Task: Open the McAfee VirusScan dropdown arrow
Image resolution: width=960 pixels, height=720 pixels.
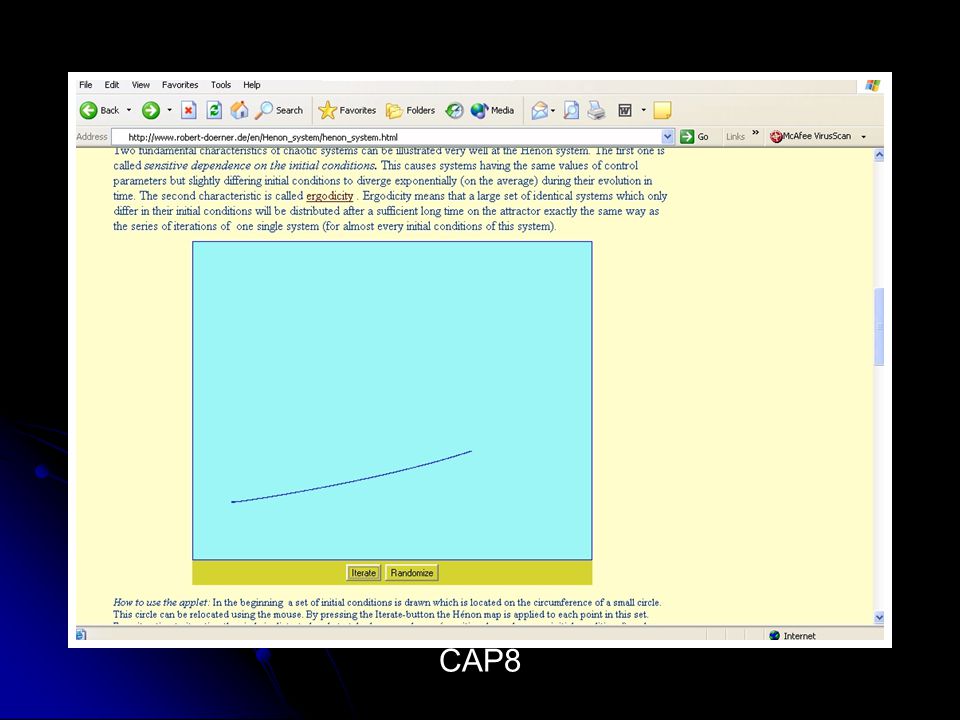Action: [x=864, y=137]
